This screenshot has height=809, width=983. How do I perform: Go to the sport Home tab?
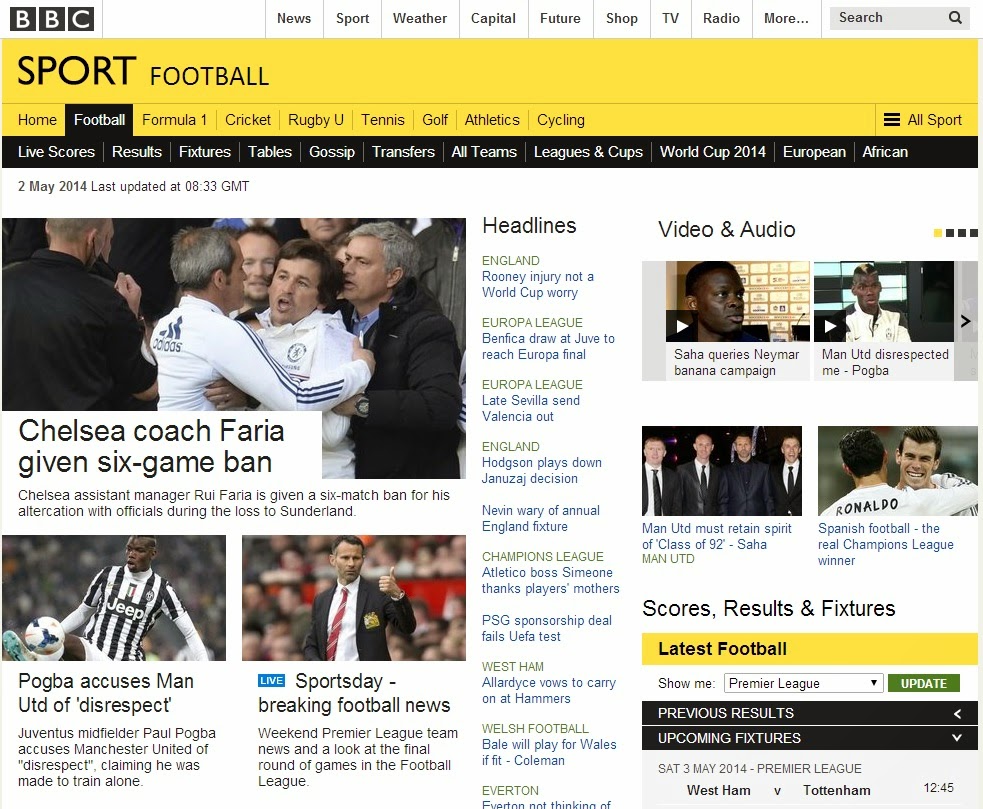coord(37,120)
